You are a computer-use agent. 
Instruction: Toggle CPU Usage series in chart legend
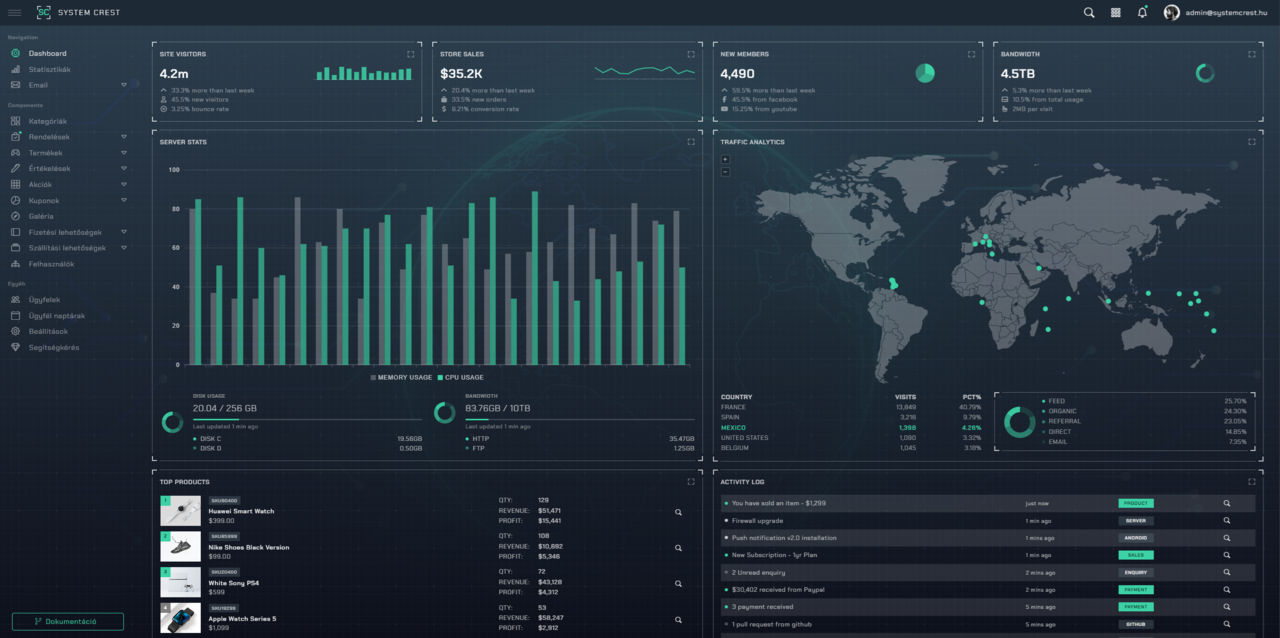461,378
